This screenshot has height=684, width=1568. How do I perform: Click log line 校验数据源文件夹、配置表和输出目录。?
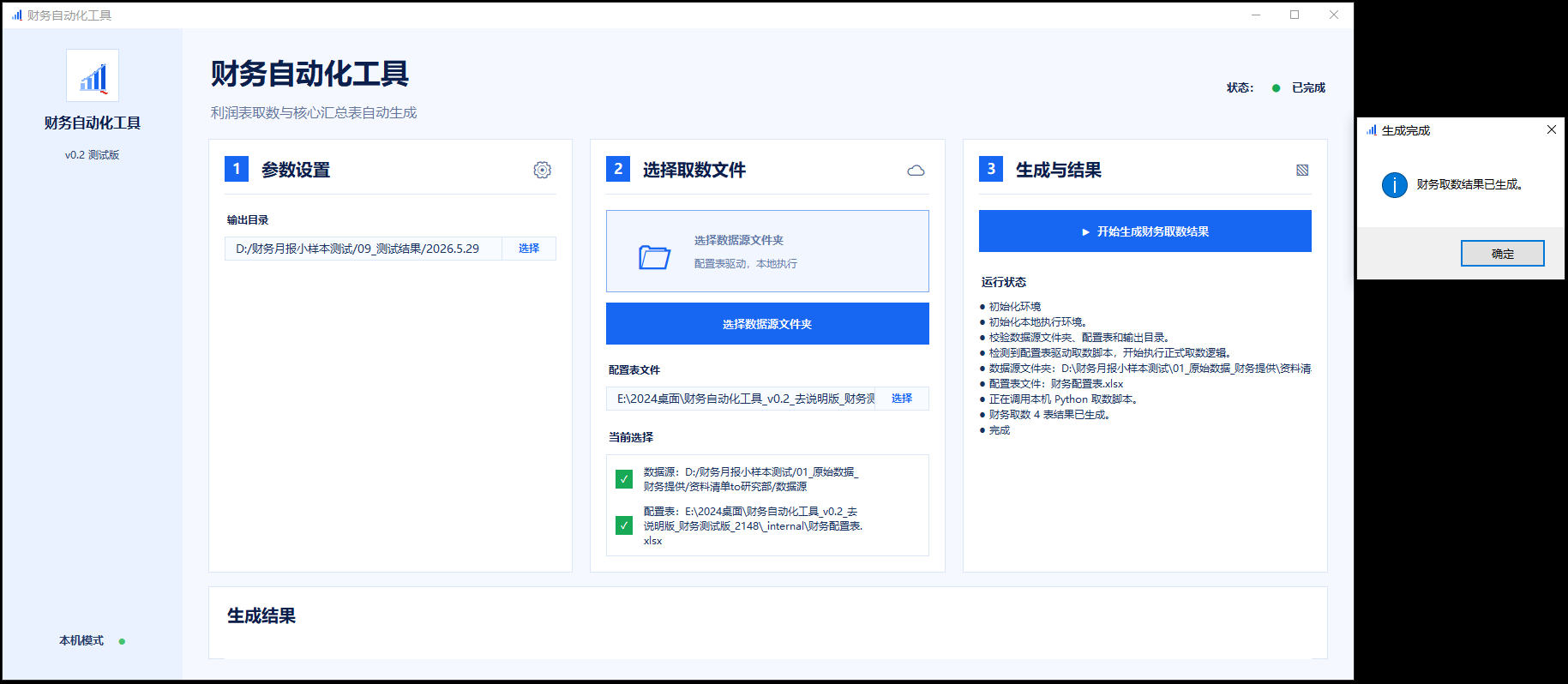(1081, 338)
